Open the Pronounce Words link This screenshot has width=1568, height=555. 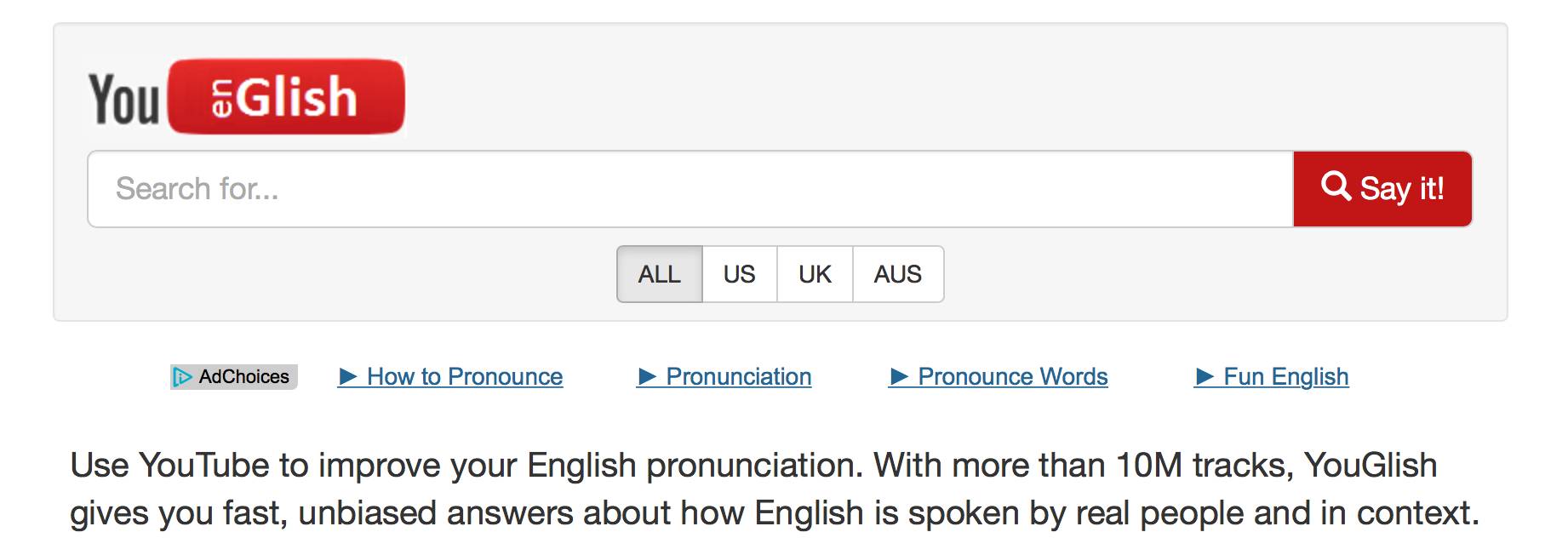tap(1012, 376)
